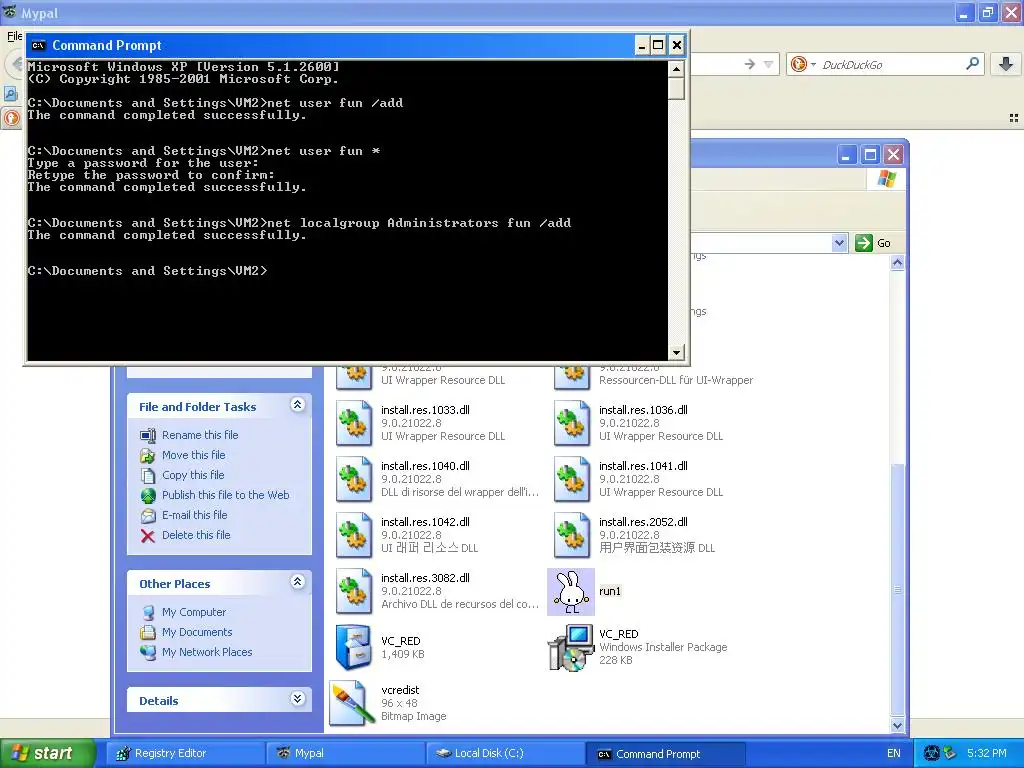Select install.res.1036.dll file icon
This screenshot has width=1024, height=768.
tap(572, 423)
